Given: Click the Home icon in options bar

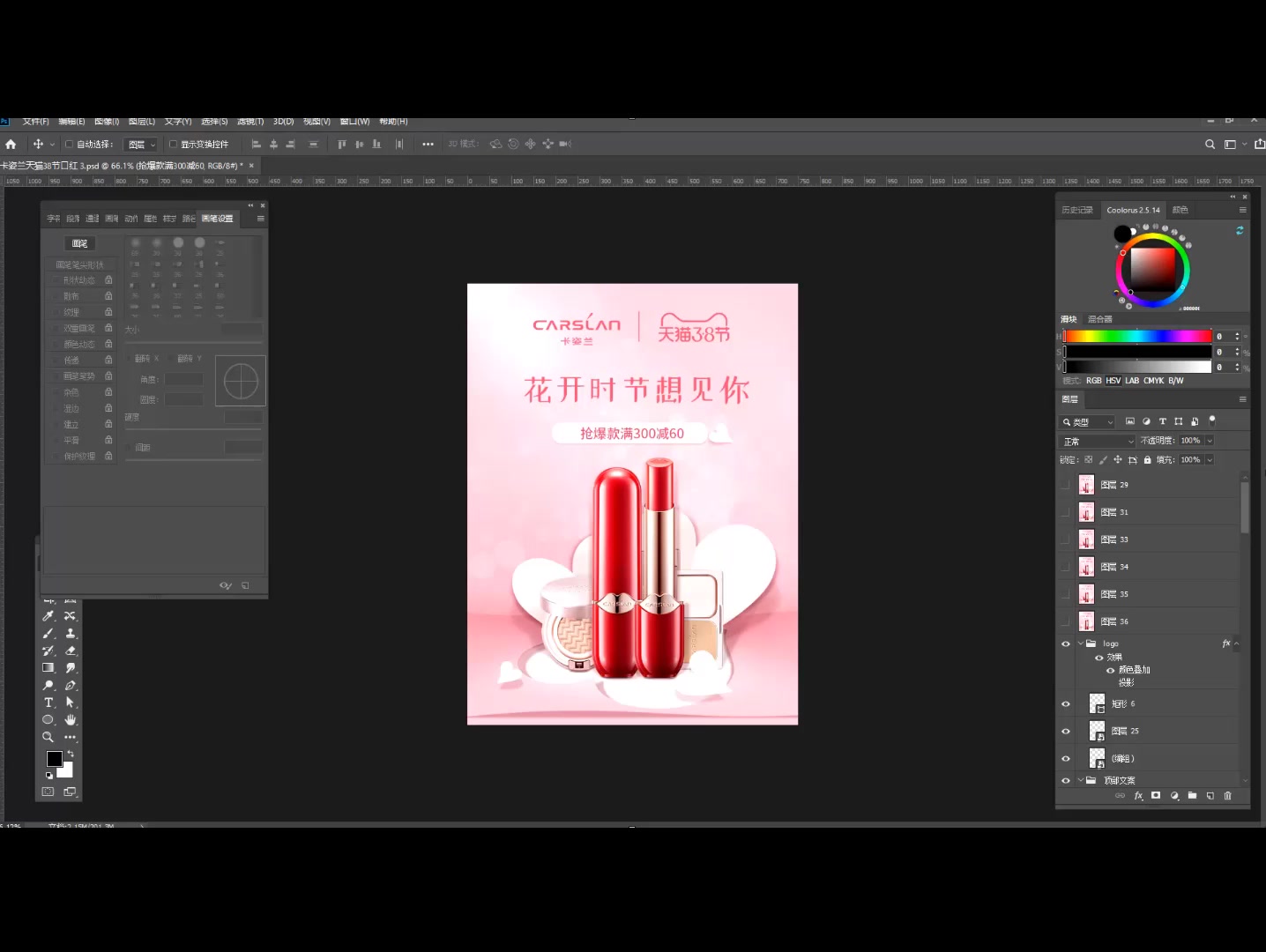Looking at the screenshot, I should tap(11, 144).
